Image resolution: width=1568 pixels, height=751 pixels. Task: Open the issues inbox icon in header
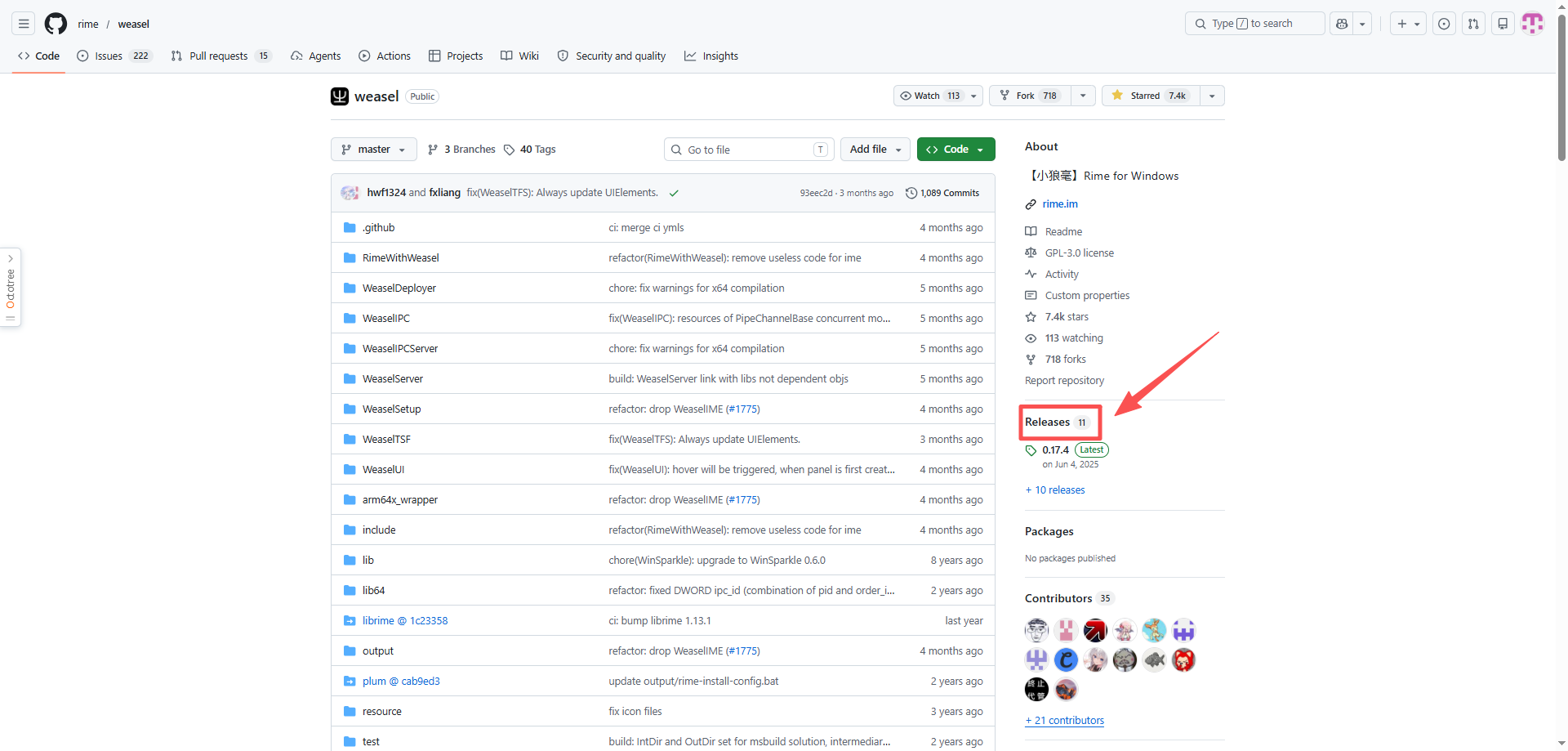(1444, 24)
